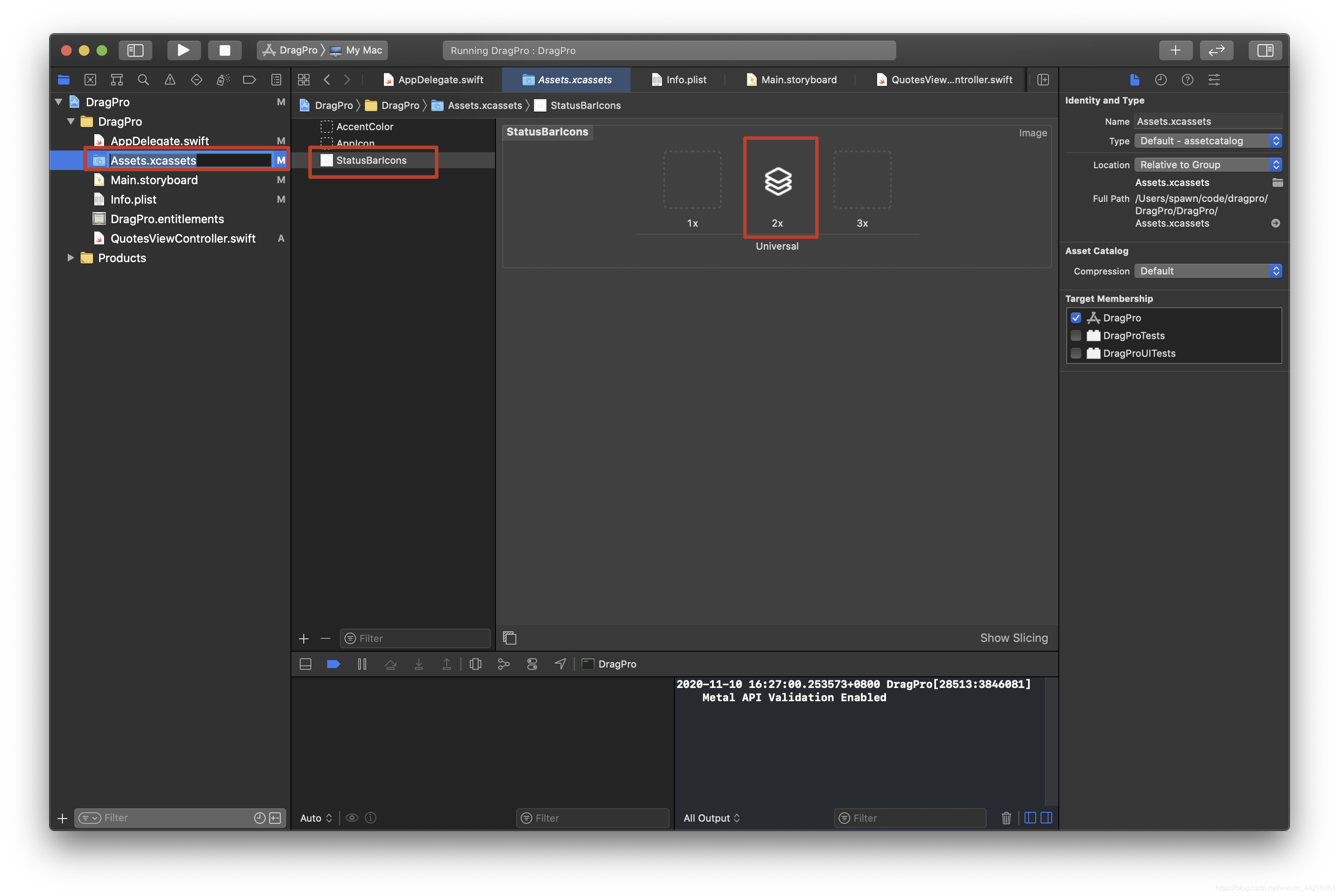Select the 2x image slot

778,182
